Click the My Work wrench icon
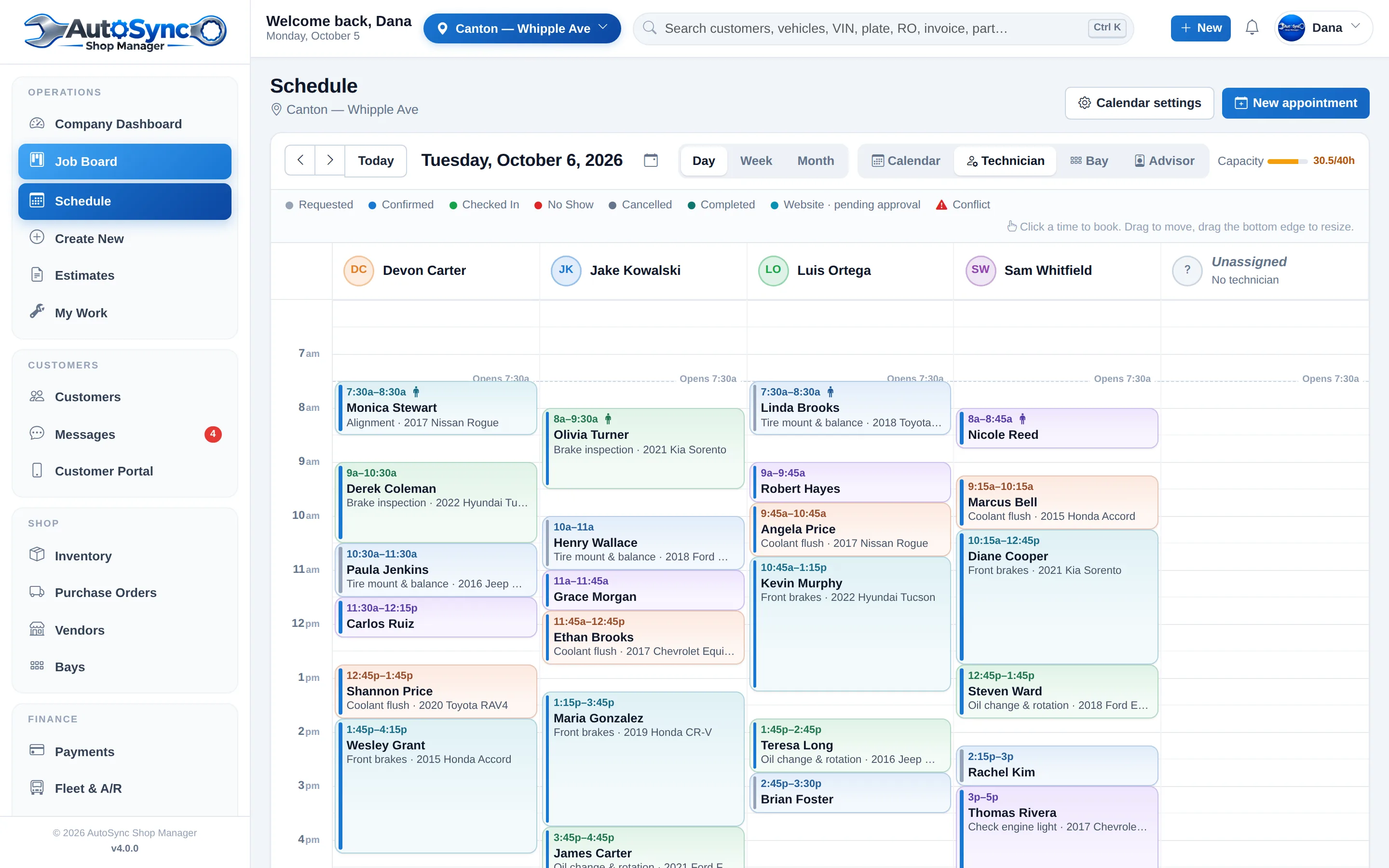Viewport: 1389px width, 868px height. (37, 311)
